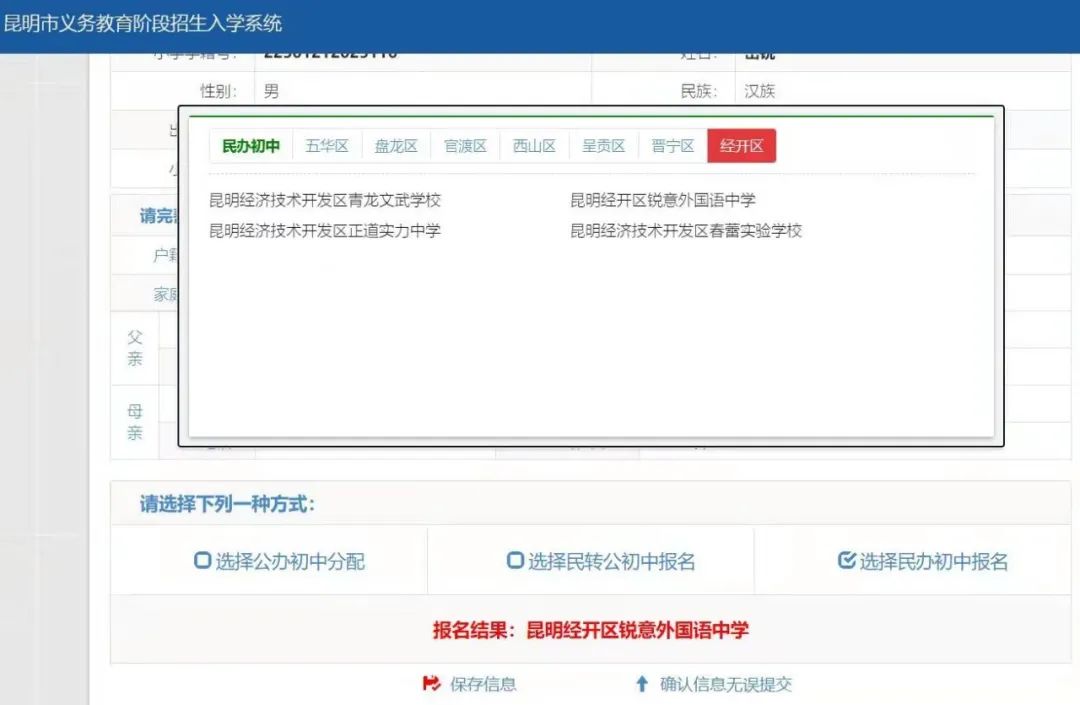The width and height of the screenshot is (1080, 705).
Task: Click the 请选择下列一种方式 heading
Action: [x=227, y=504]
